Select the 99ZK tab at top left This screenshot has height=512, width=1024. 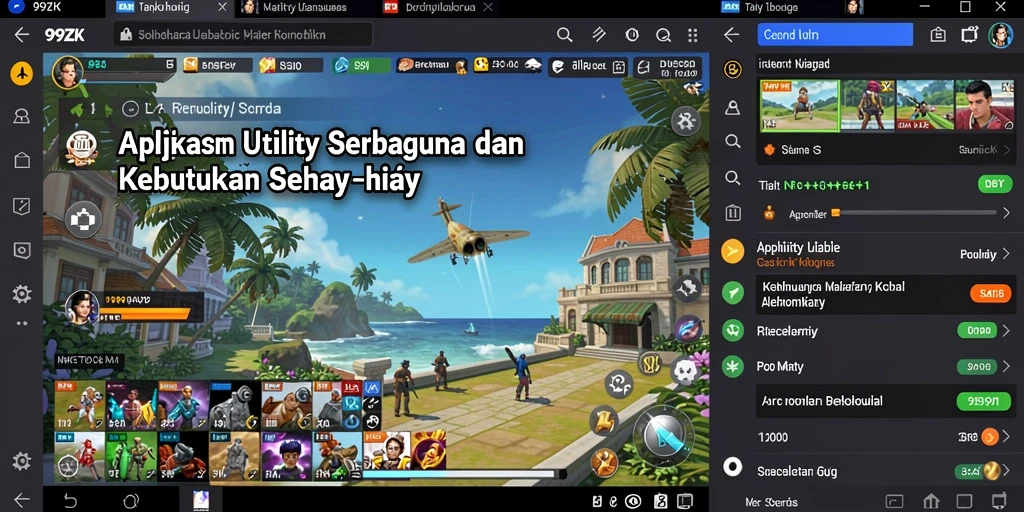49,8
